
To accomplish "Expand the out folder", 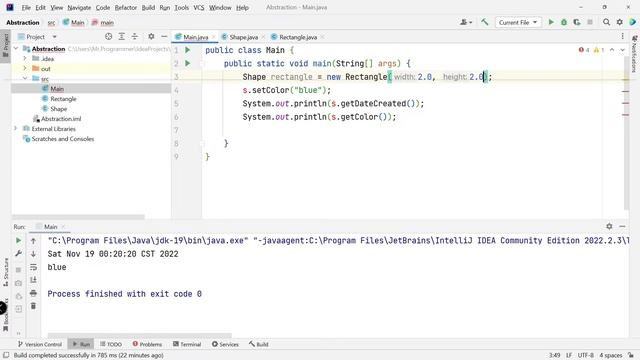I will 25,69.
